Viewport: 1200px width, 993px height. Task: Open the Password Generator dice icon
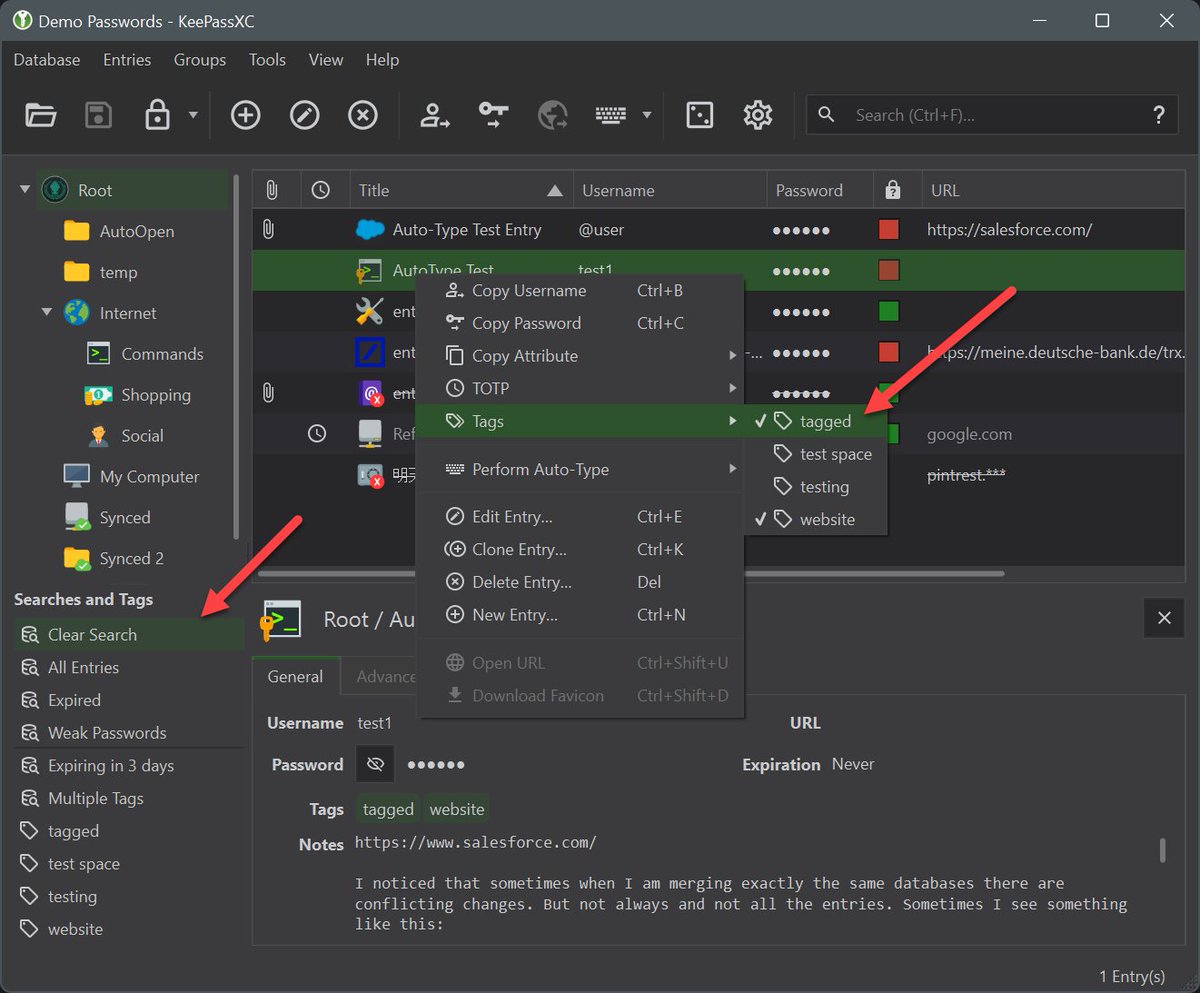(699, 115)
